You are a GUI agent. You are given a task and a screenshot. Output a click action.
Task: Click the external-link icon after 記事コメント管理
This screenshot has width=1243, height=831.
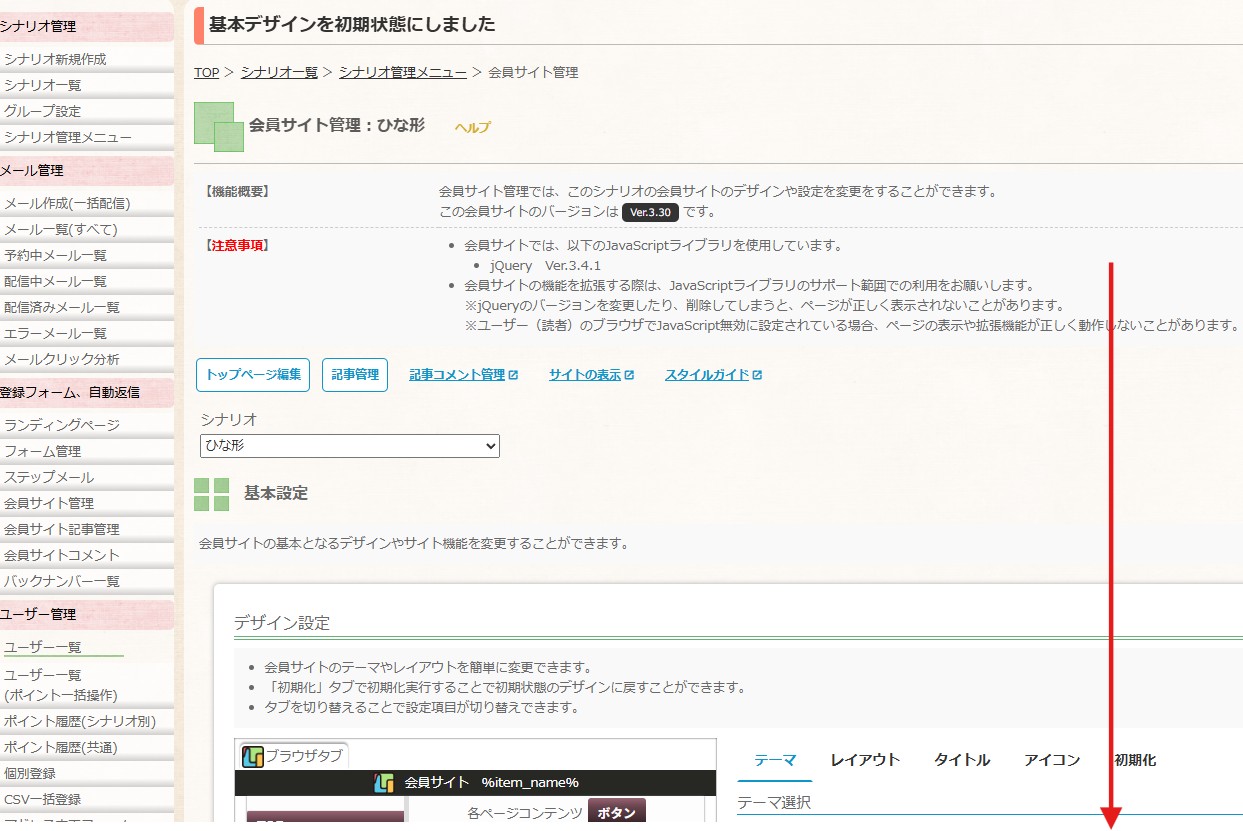[514, 375]
